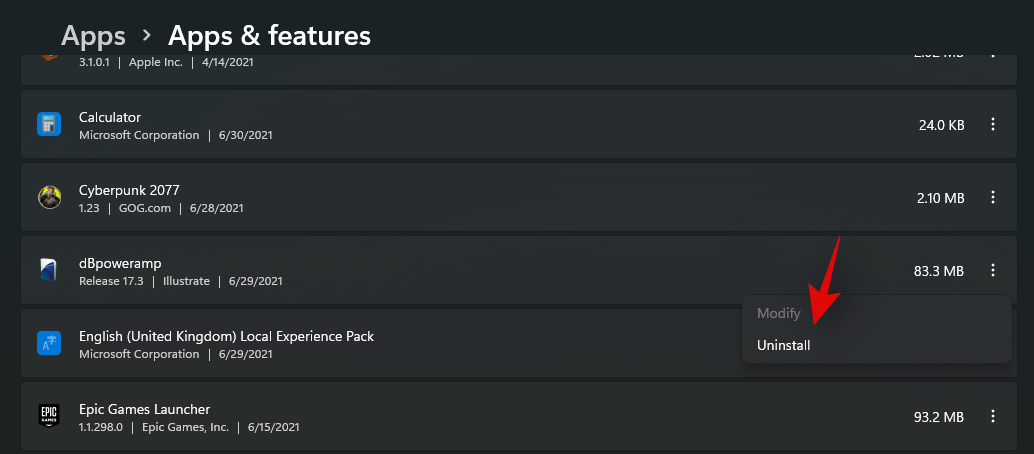Viewport: 1034px width, 454px height.
Task: Click the English Local Experience Pack icon
Action: coord(49,343)
